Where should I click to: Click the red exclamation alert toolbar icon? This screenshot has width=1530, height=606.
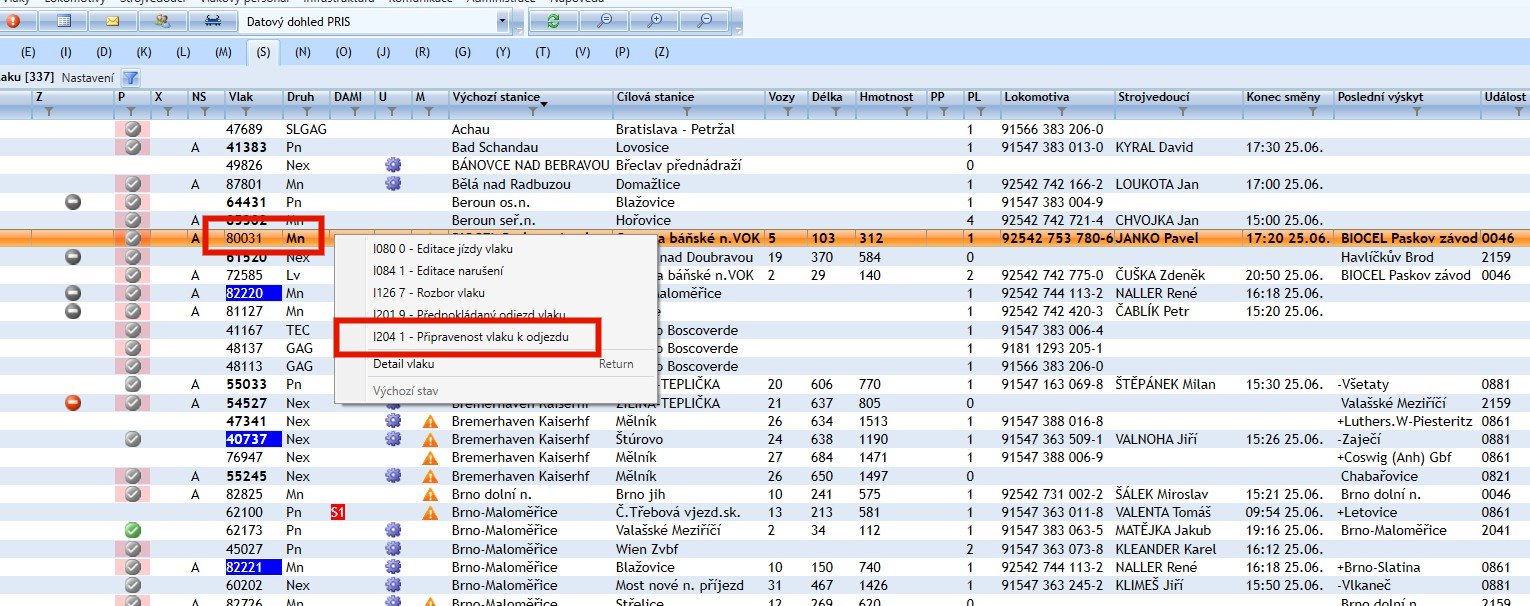point(14,20)
